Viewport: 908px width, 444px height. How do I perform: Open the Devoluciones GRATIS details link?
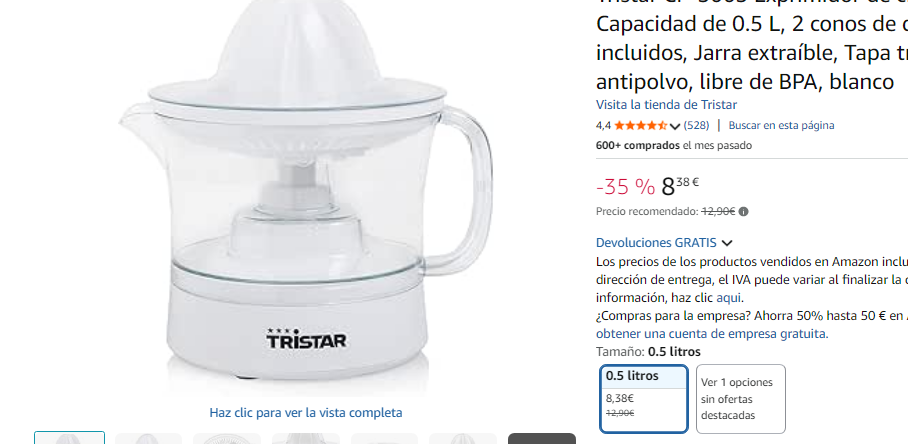[656, 243]
